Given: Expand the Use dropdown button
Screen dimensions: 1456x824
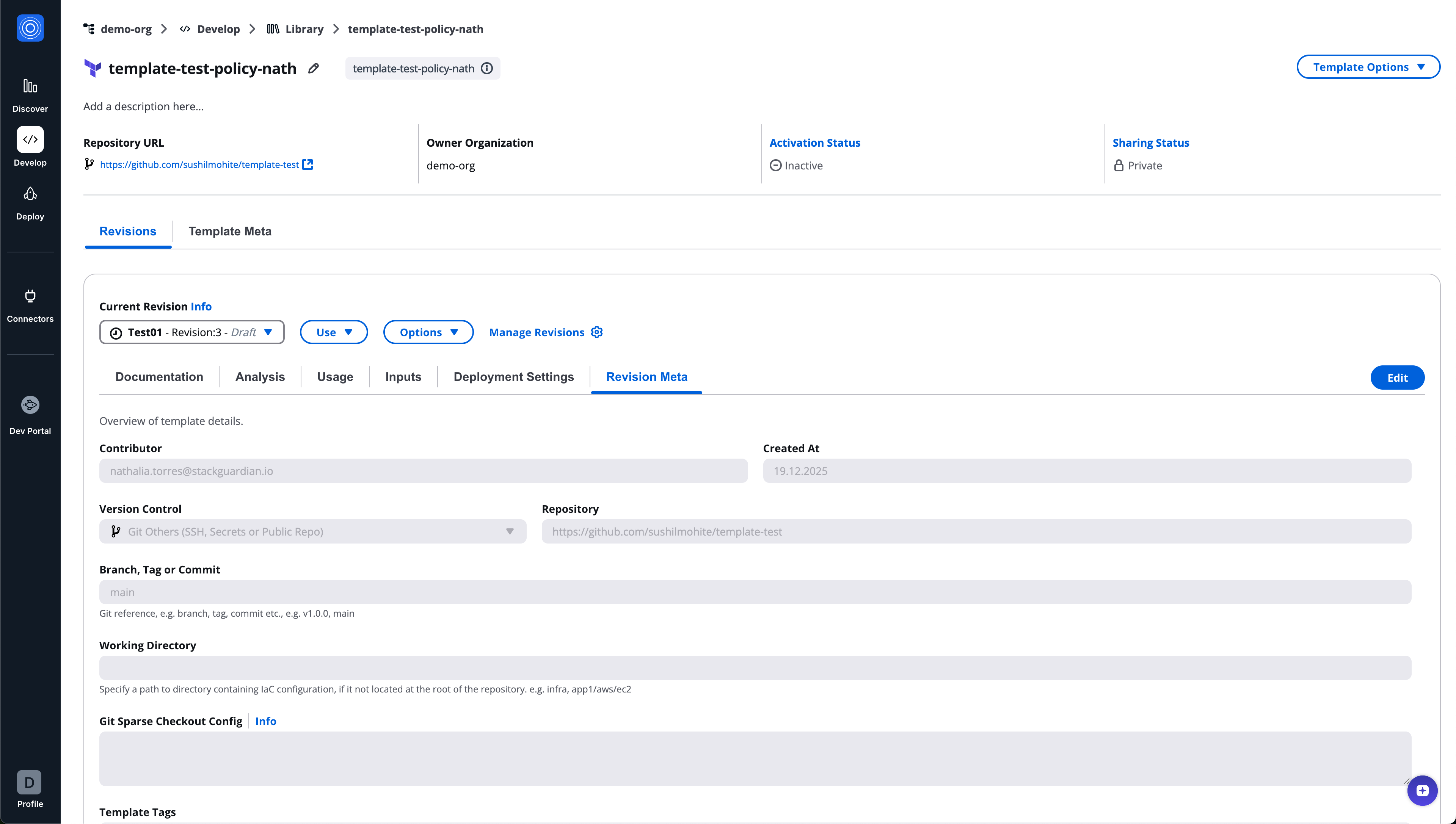Looking at the screenshot, I should [333, 332].
